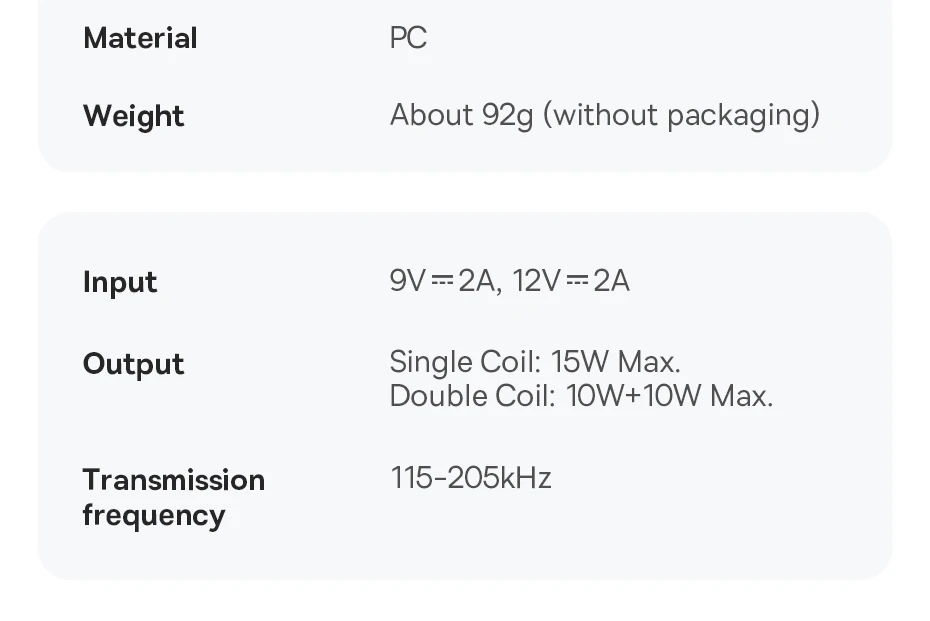Select the "15W Max." output value

[x=616, y=361]
